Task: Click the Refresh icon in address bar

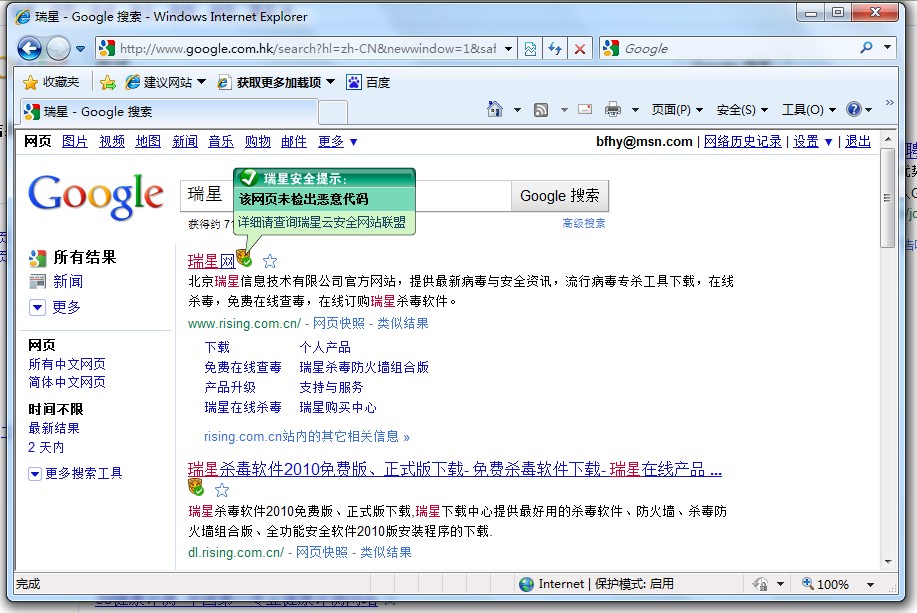Action: coord(555,49)
